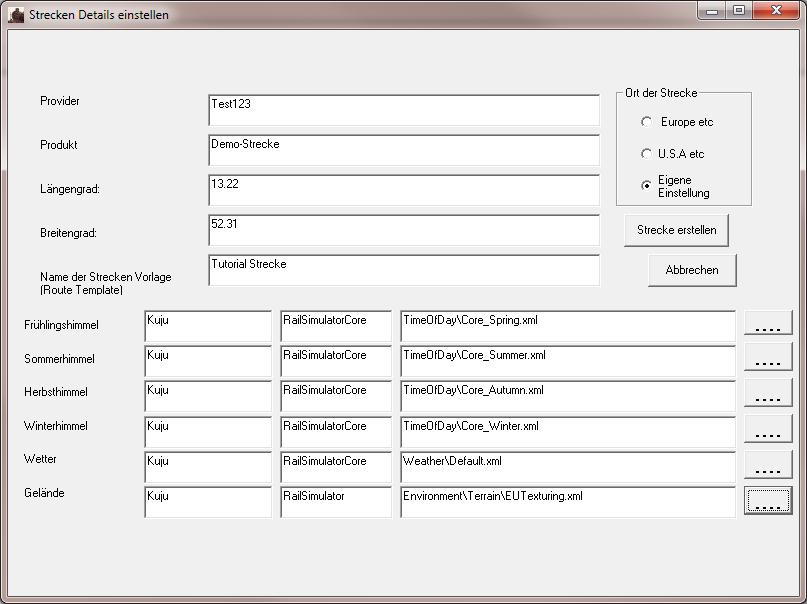The width and height of the screenshot is (807, 604).
Task: Click the focused browse button for Gelände
Action: [768, 500]
